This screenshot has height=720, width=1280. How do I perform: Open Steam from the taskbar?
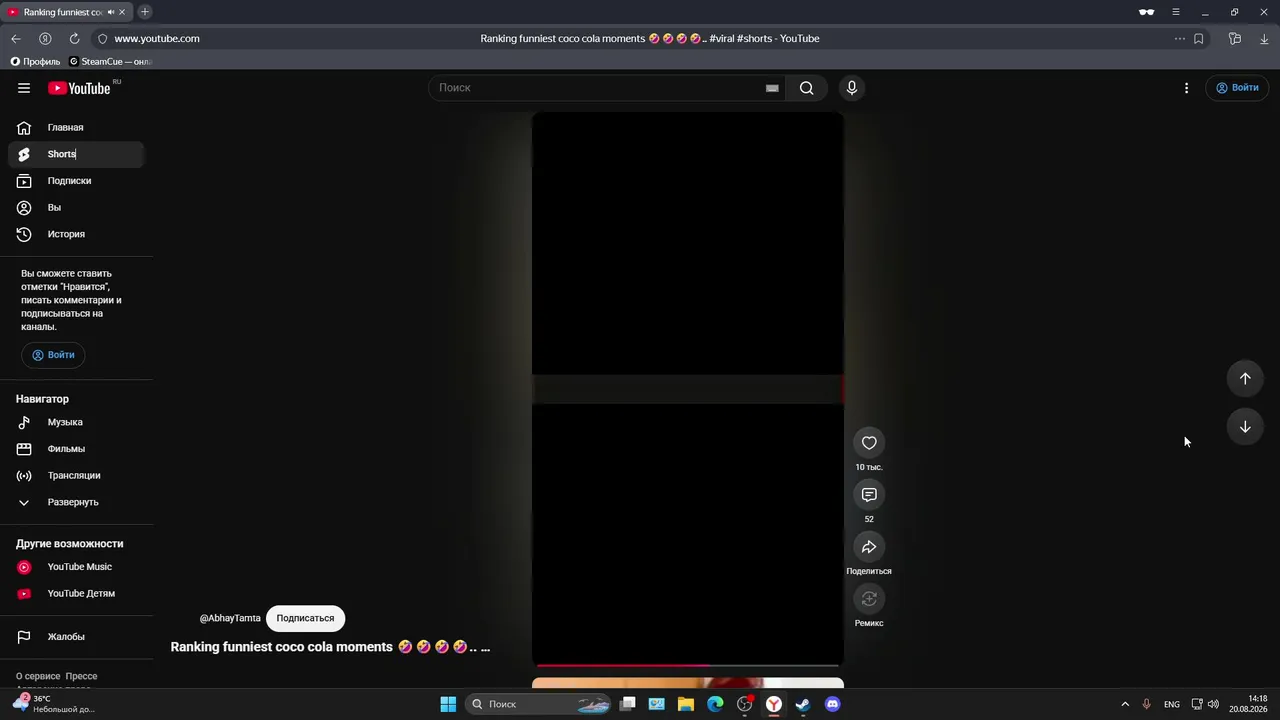click(x=803, y=704)
